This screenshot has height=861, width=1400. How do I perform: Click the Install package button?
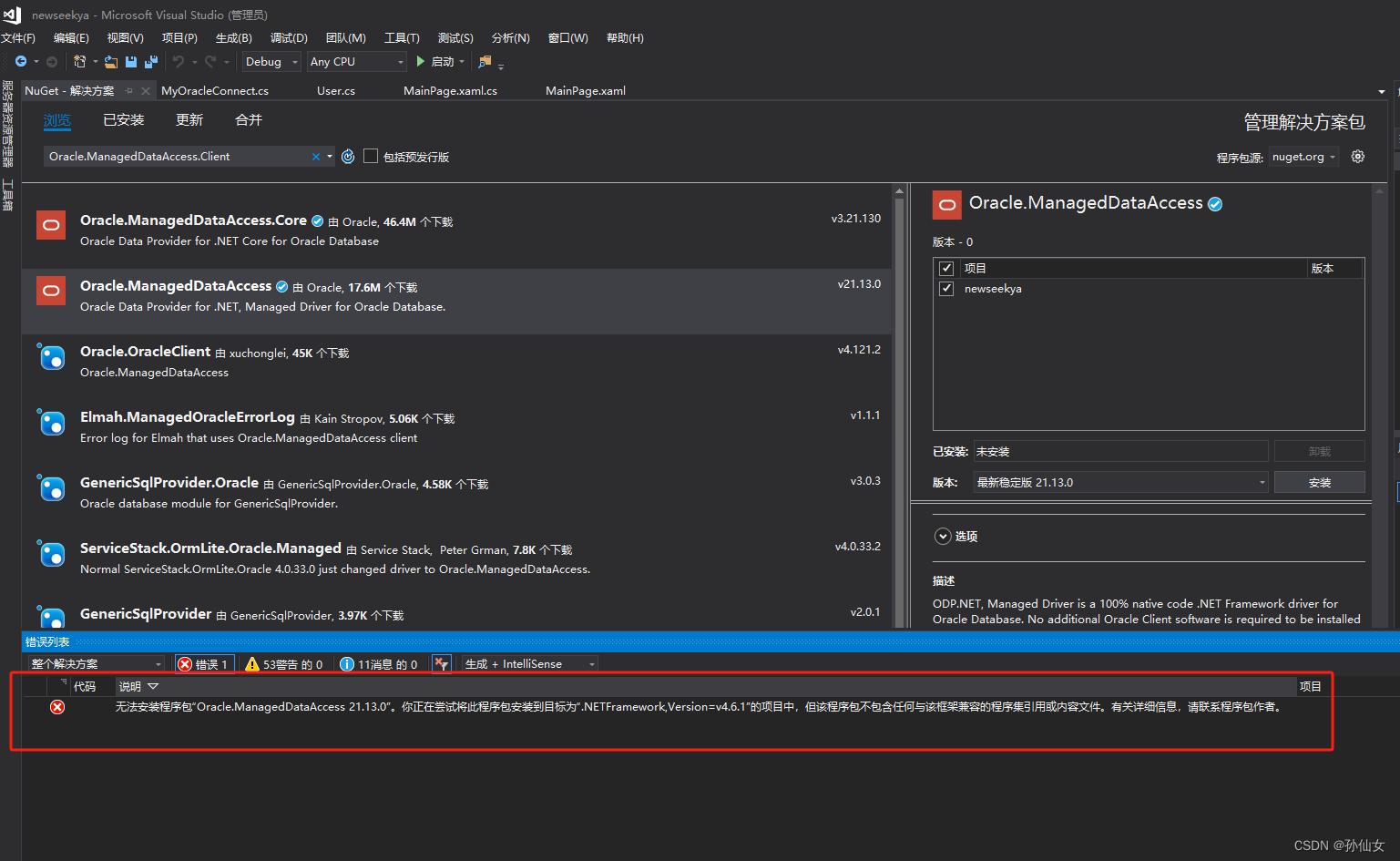[1319, 482]
